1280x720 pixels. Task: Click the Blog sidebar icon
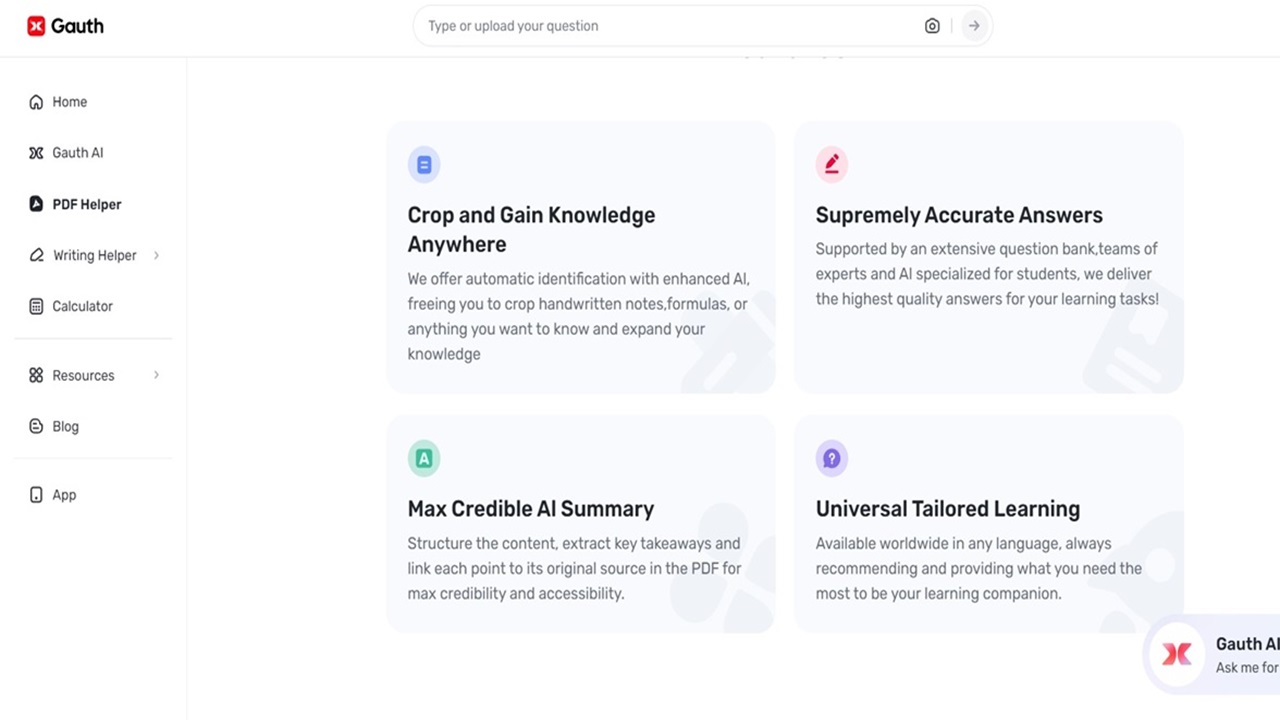click(35, 425)
